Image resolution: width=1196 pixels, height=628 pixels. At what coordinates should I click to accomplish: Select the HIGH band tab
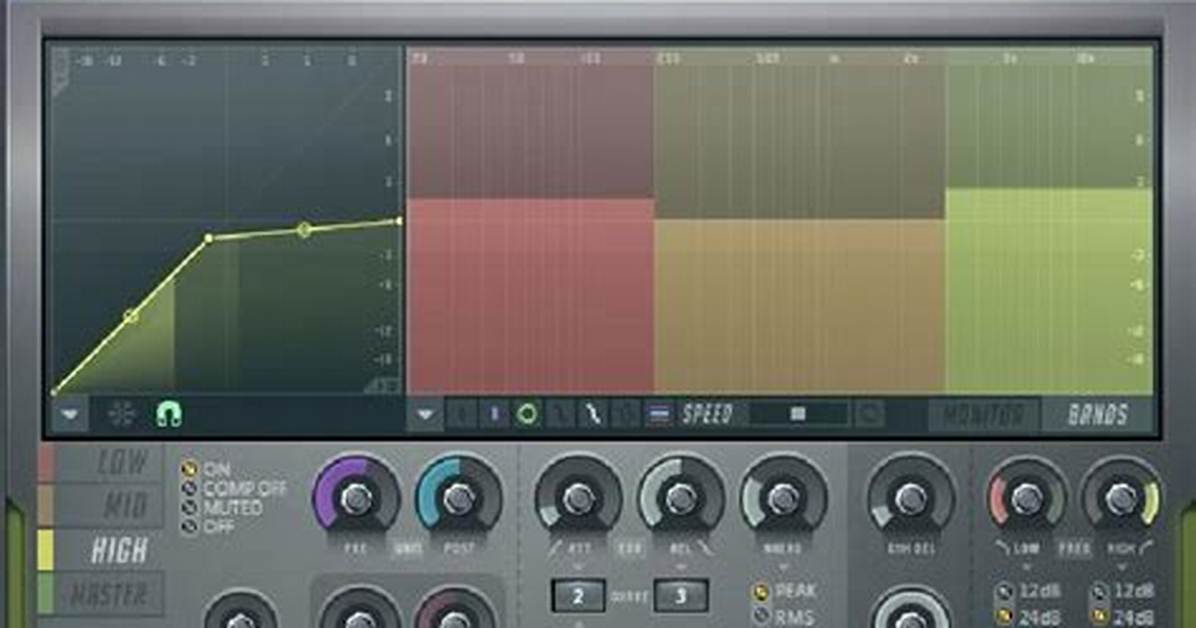point(109,550)
